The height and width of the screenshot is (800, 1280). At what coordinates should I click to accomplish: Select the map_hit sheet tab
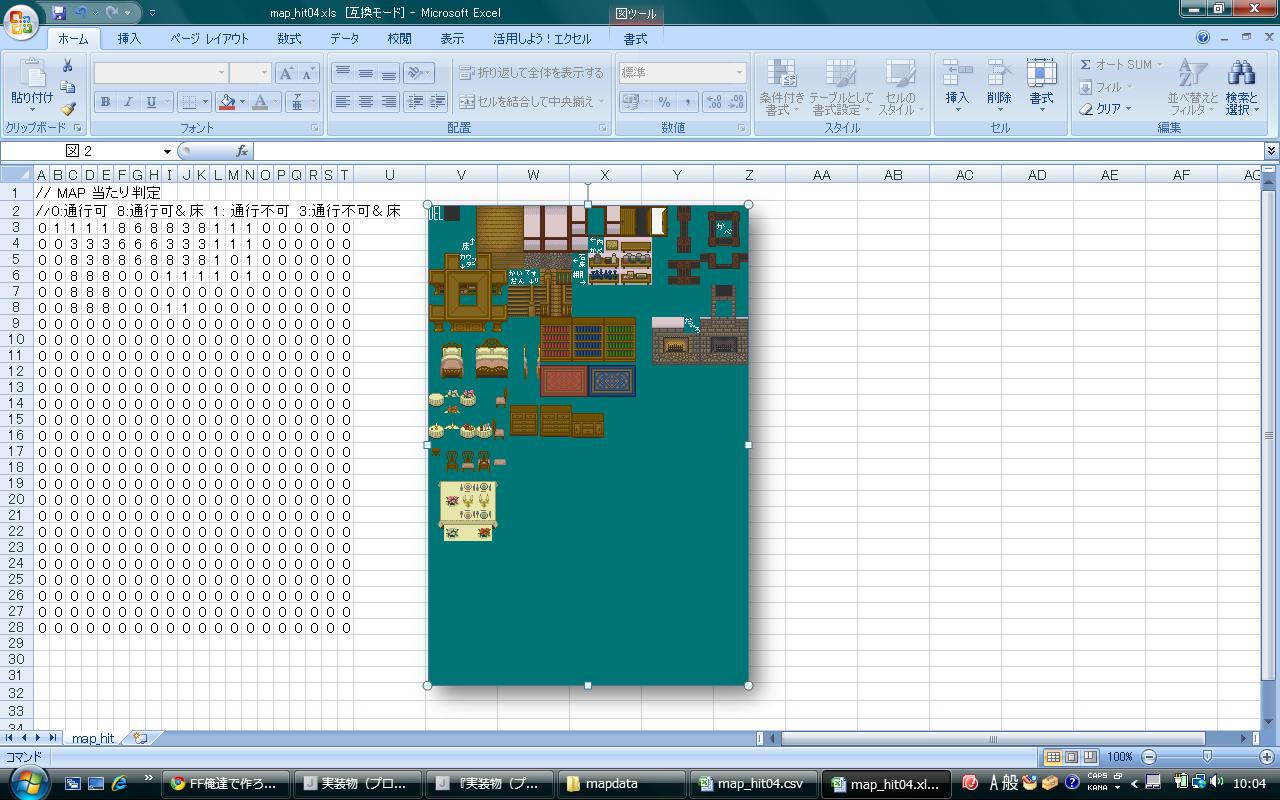[x=93, y=738]
